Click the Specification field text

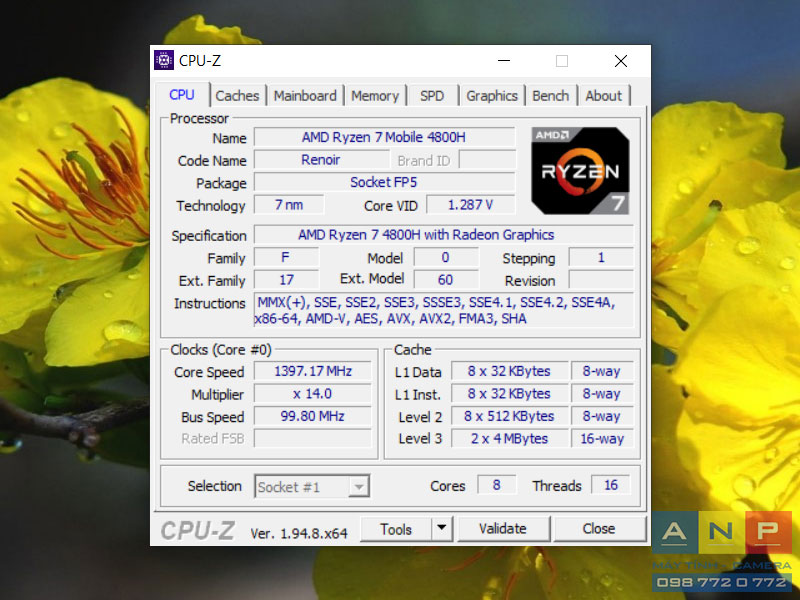pos(443,235)
